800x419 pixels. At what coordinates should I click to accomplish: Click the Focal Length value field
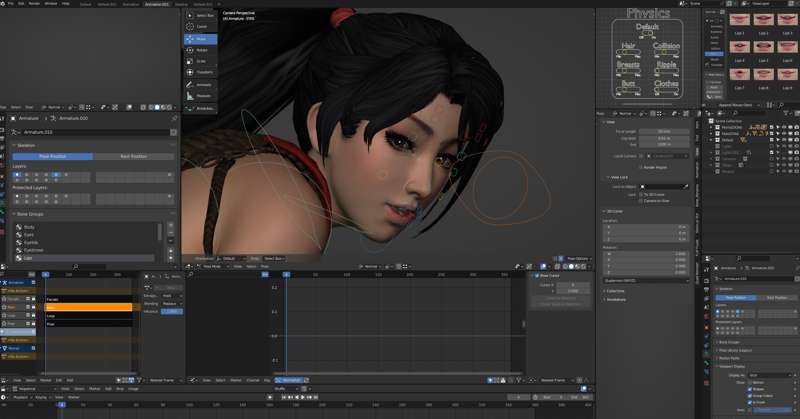pos(663,132)
